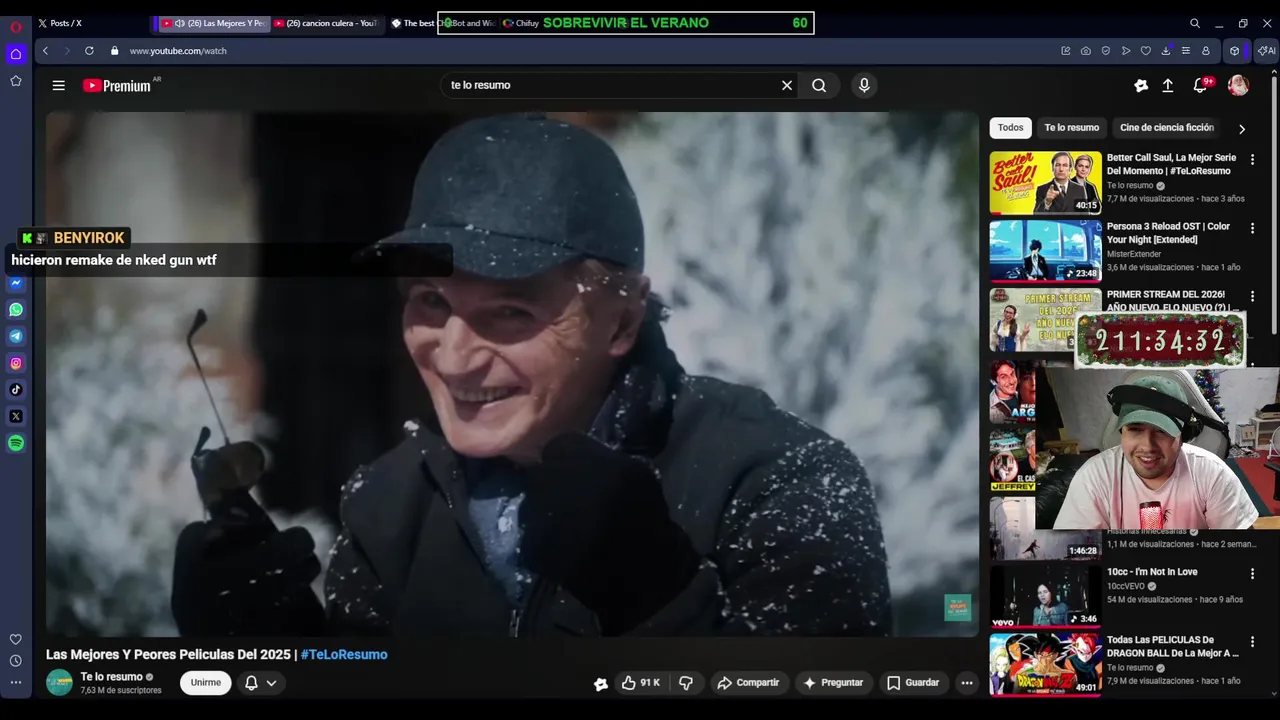Open the Te lo resumo channel name link

112,677
